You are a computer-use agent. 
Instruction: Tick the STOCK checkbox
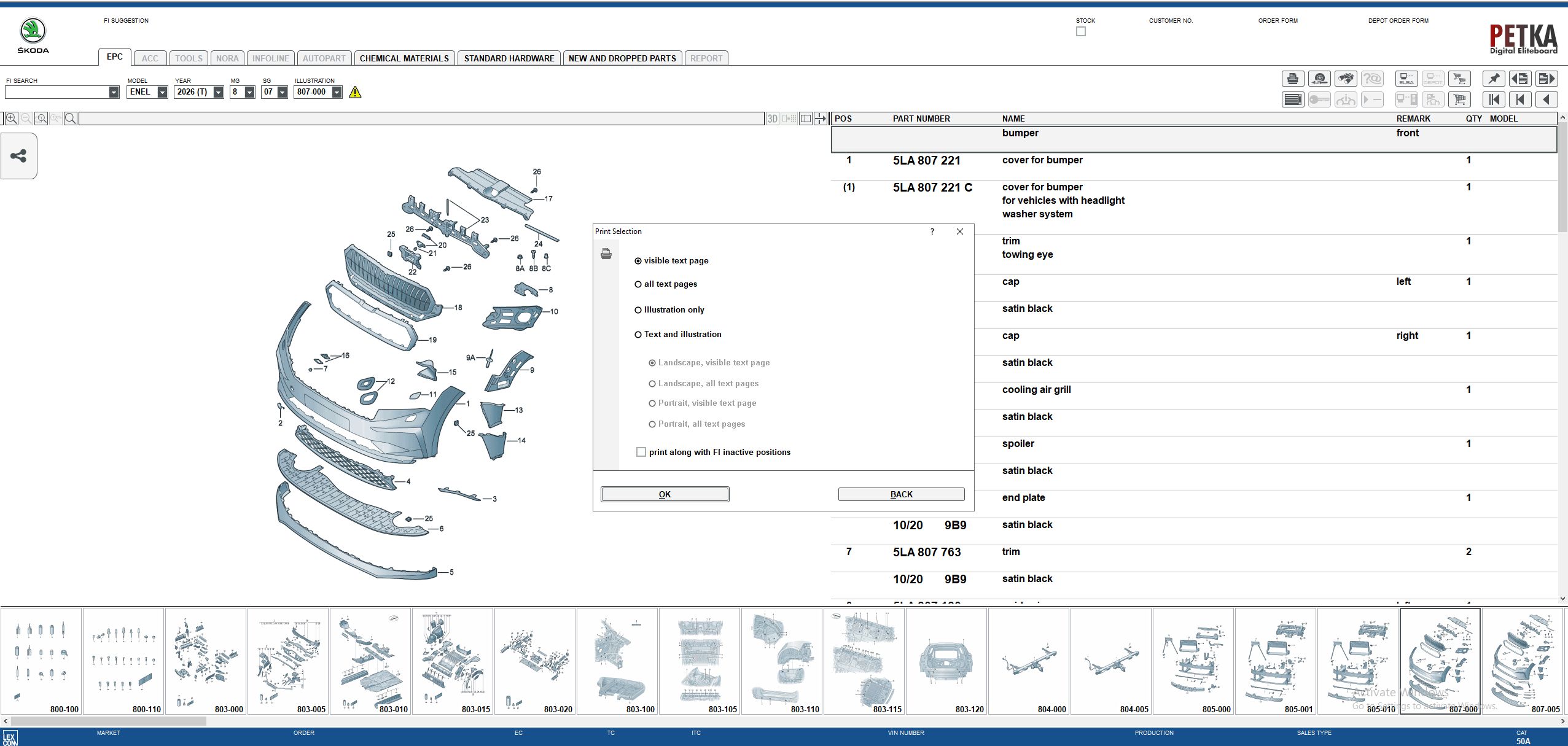click(1081, 31)
